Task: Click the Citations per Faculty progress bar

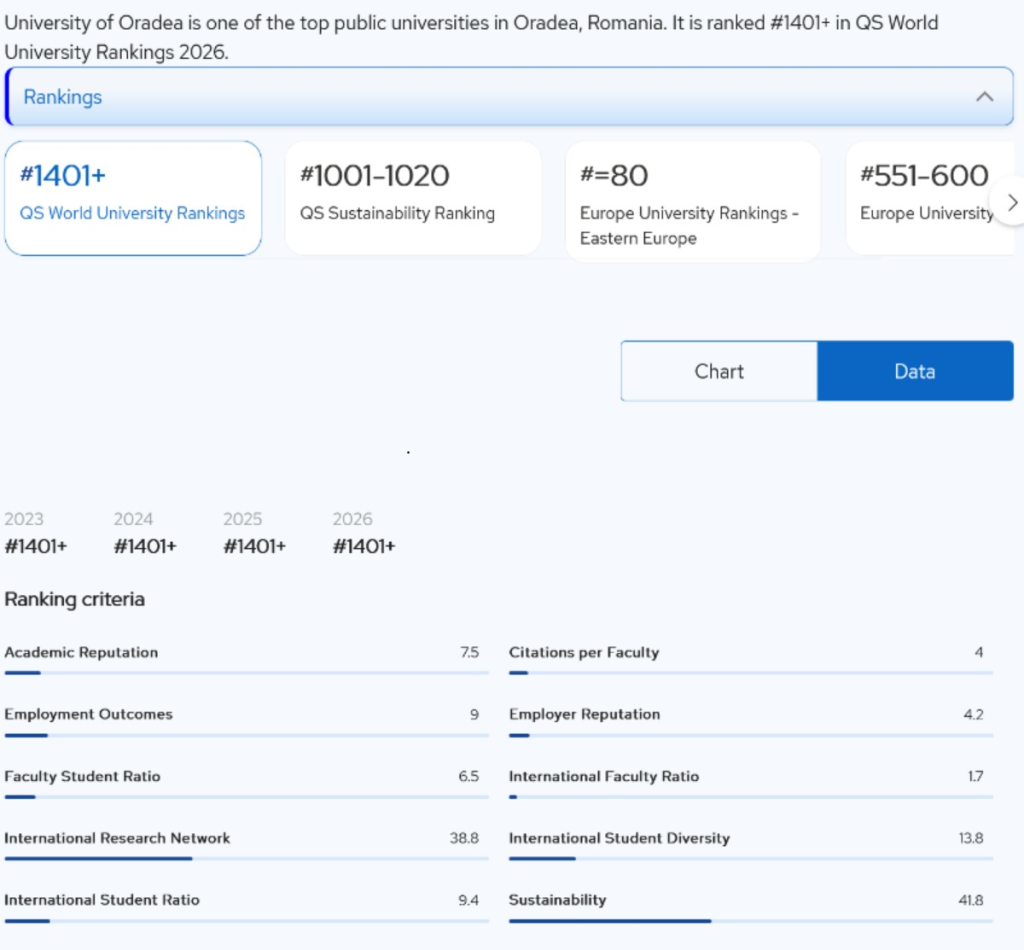Action: click(751, 673)
